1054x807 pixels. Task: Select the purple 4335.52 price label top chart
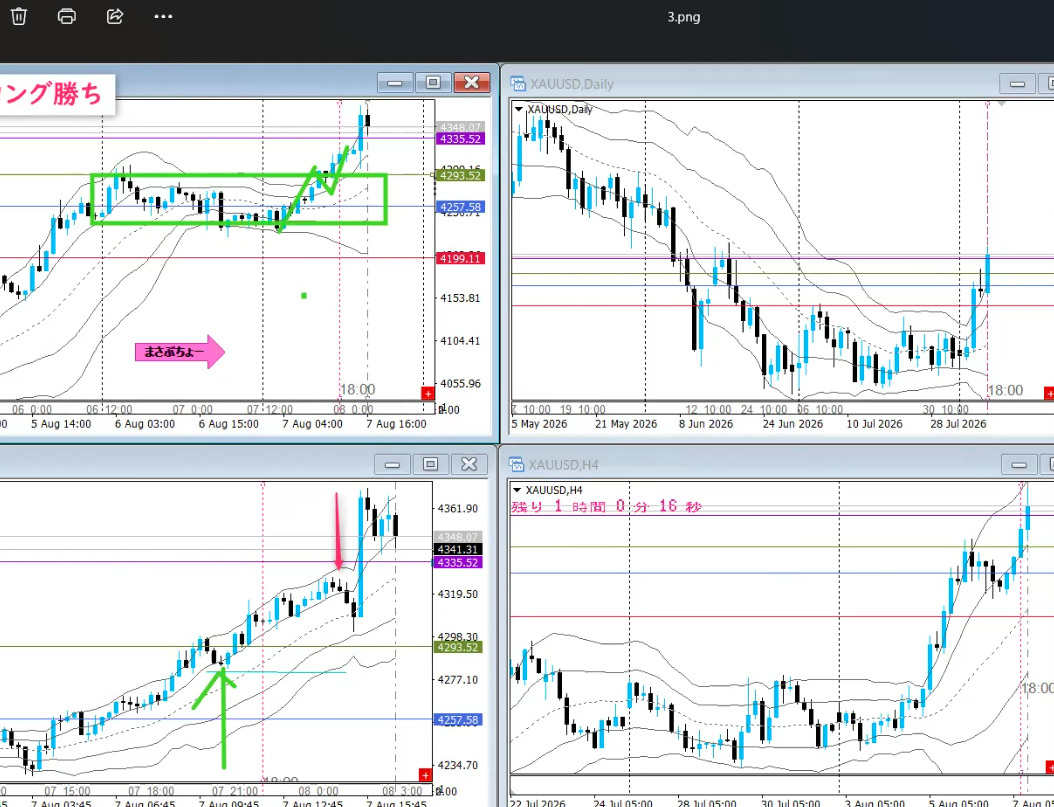click(460, 139)
